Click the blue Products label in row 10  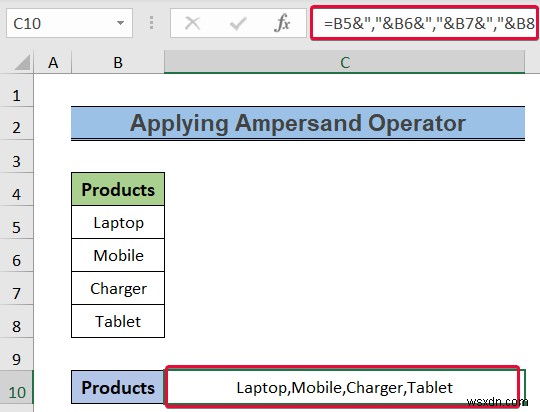click(x=118, y=388)
